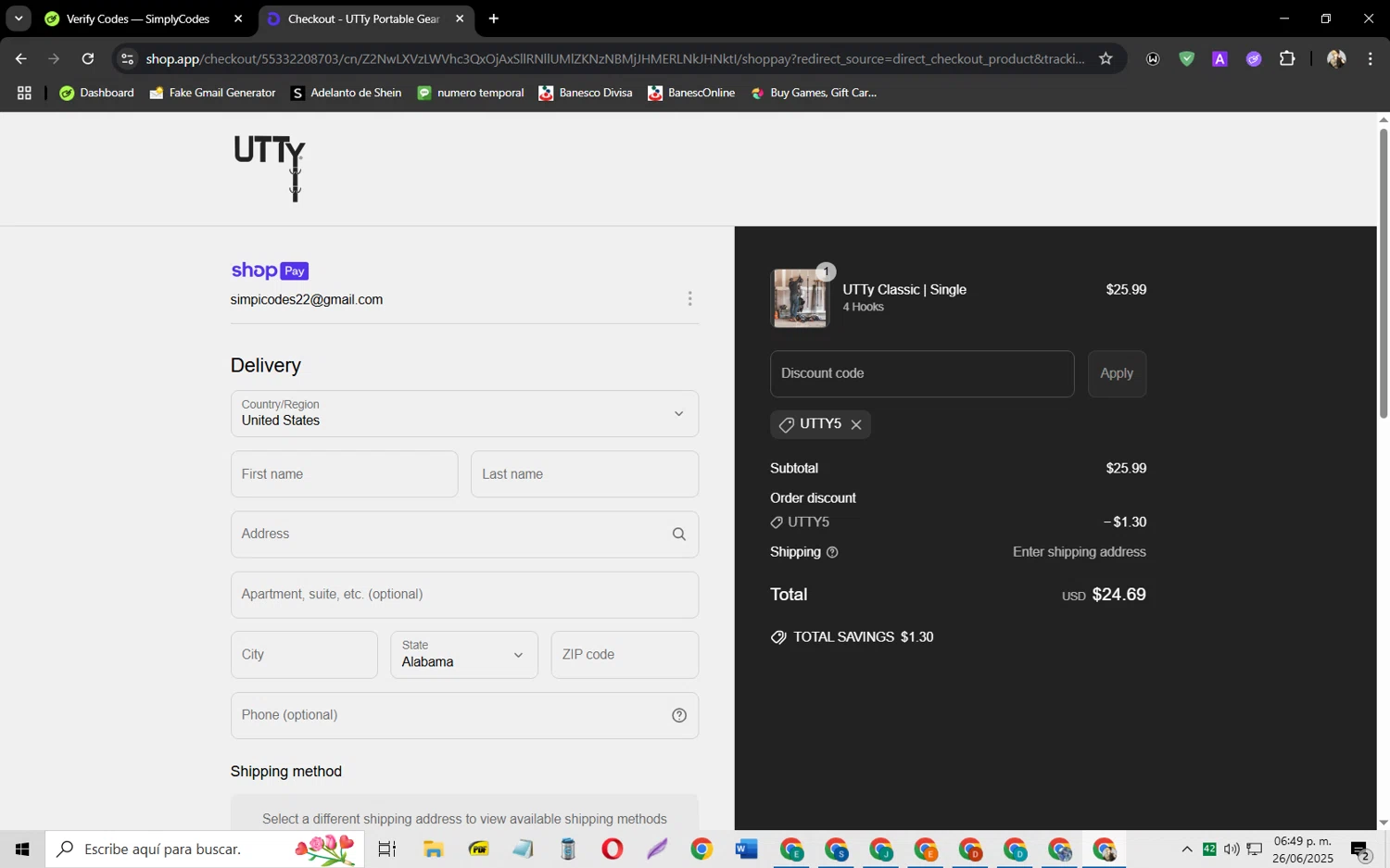Open the Banesco Divisa bookmark
The width and height of the screenshot is (1390, 868).
(x=586, y=93)
